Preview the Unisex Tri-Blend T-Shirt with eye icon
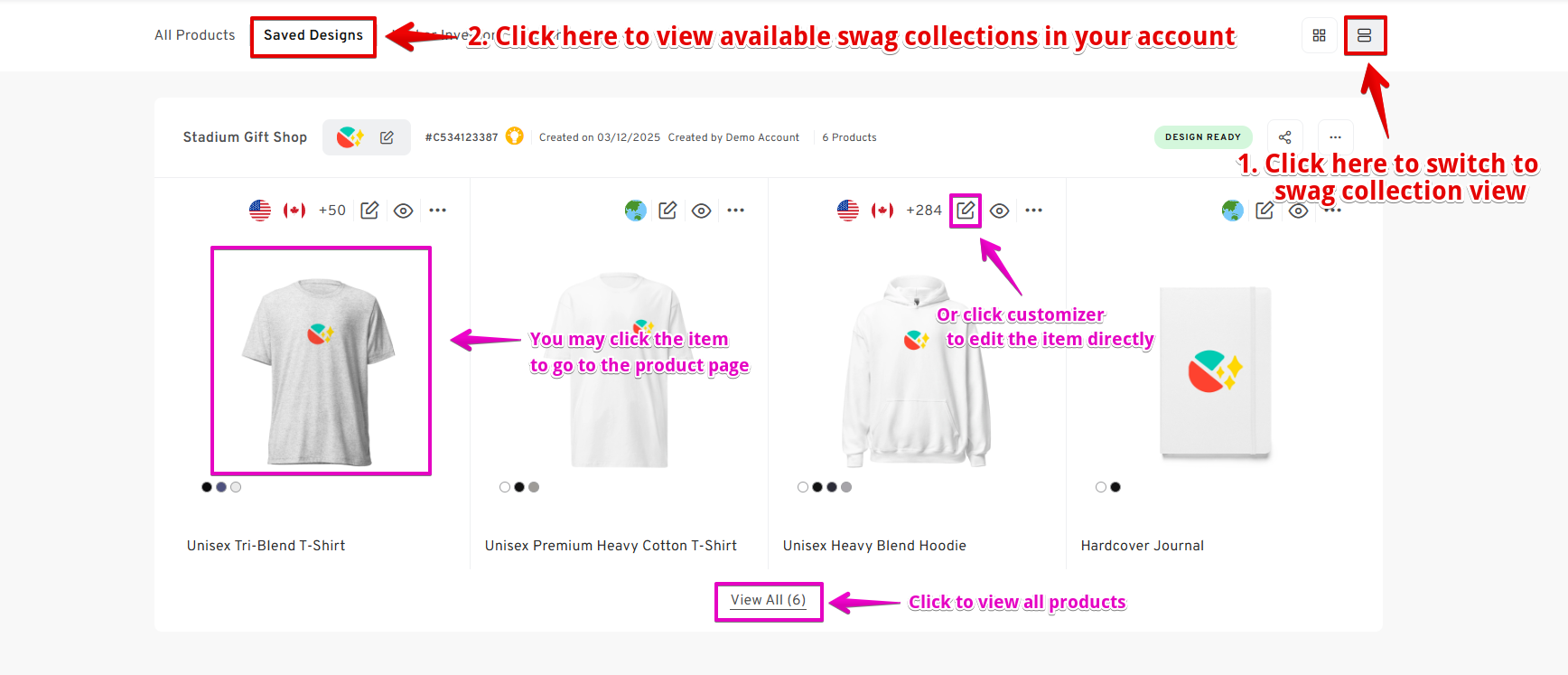The image size is (1568, 675). [x=404, y=211]
